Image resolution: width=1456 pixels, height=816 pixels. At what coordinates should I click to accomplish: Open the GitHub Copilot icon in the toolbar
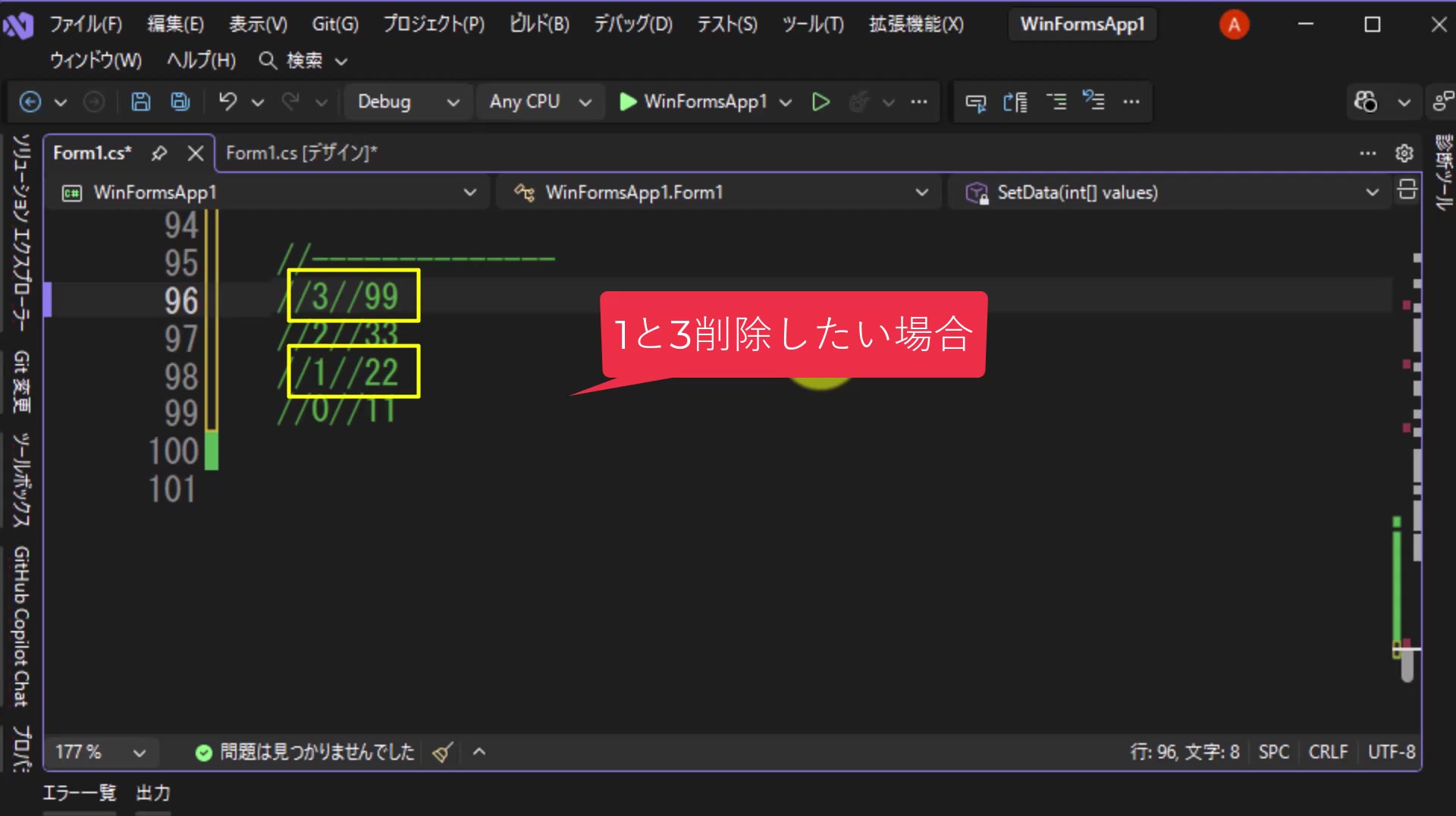point(1366,102)
